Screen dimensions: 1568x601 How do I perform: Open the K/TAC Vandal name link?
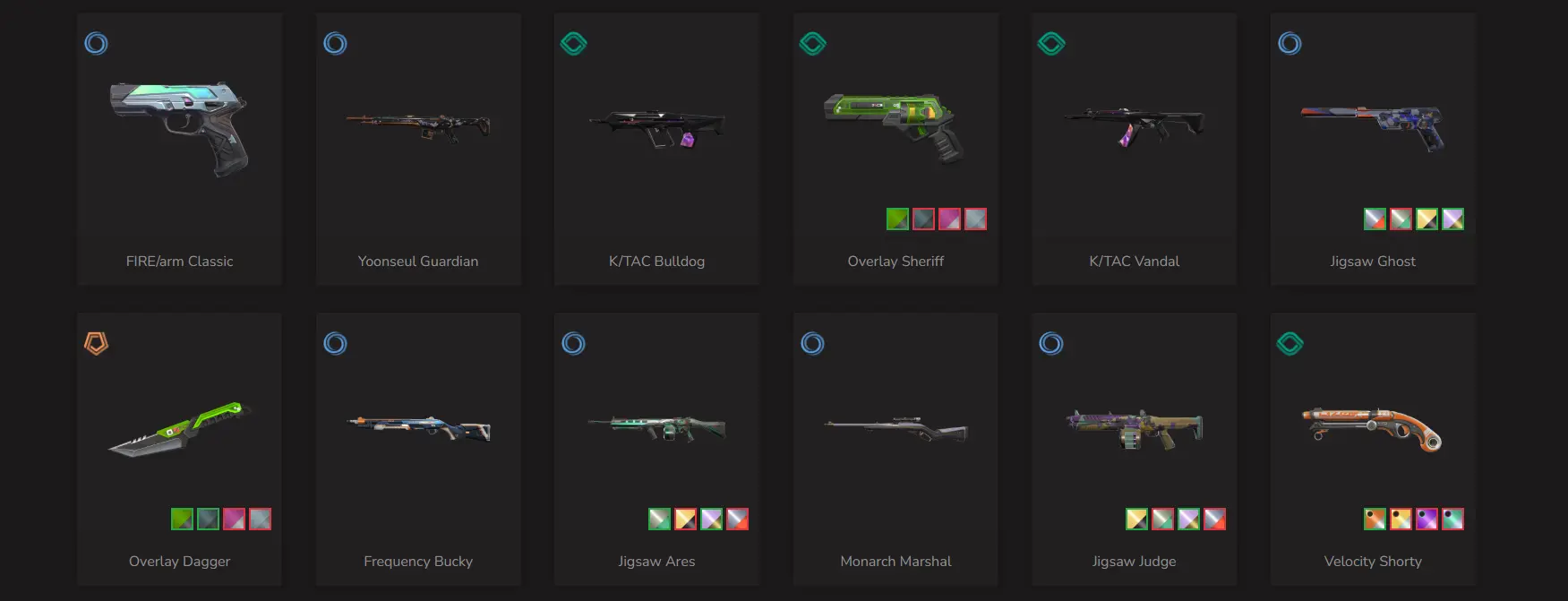click(x=1134, y=261)
